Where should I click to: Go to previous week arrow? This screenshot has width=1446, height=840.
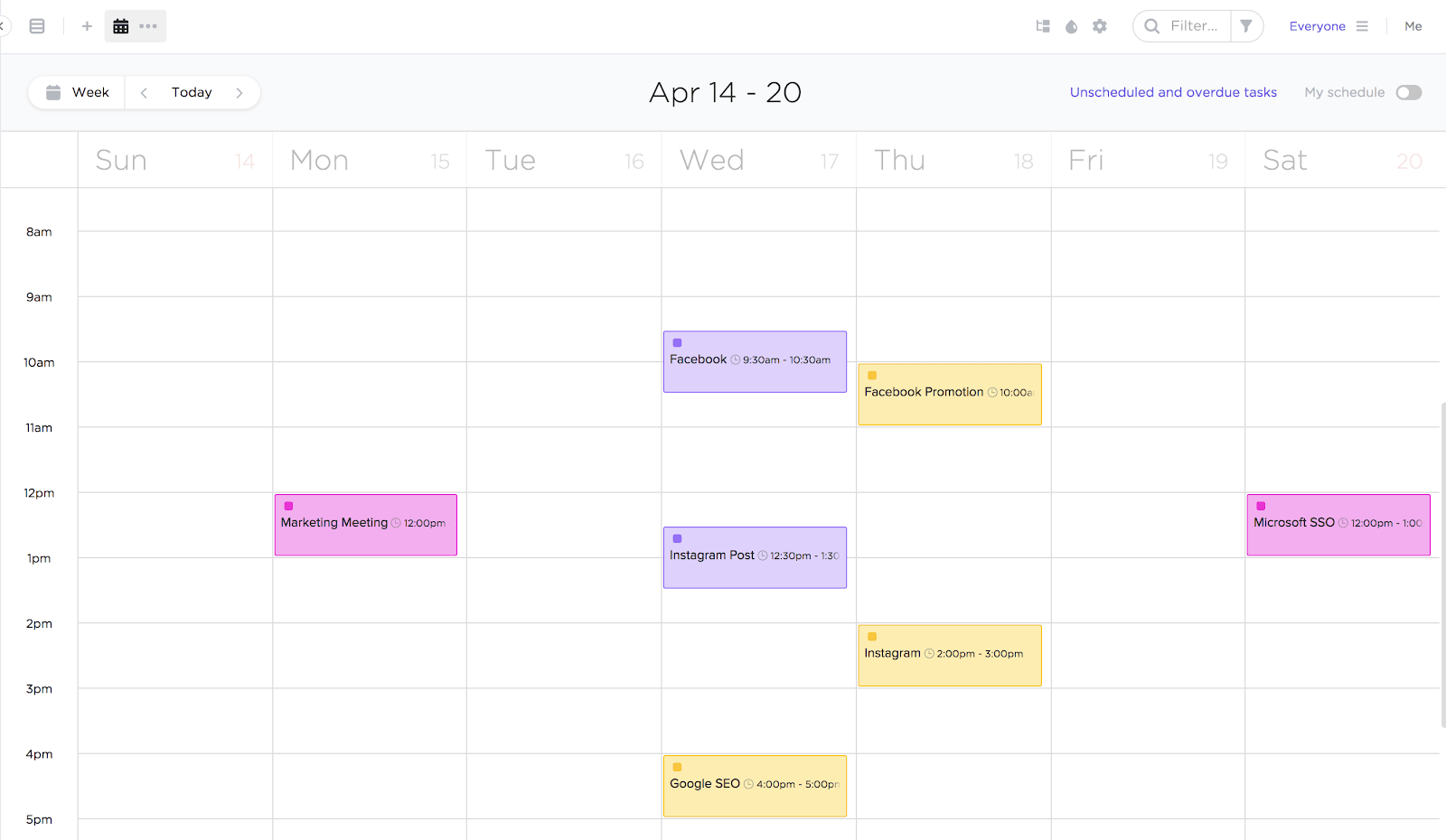144,92
